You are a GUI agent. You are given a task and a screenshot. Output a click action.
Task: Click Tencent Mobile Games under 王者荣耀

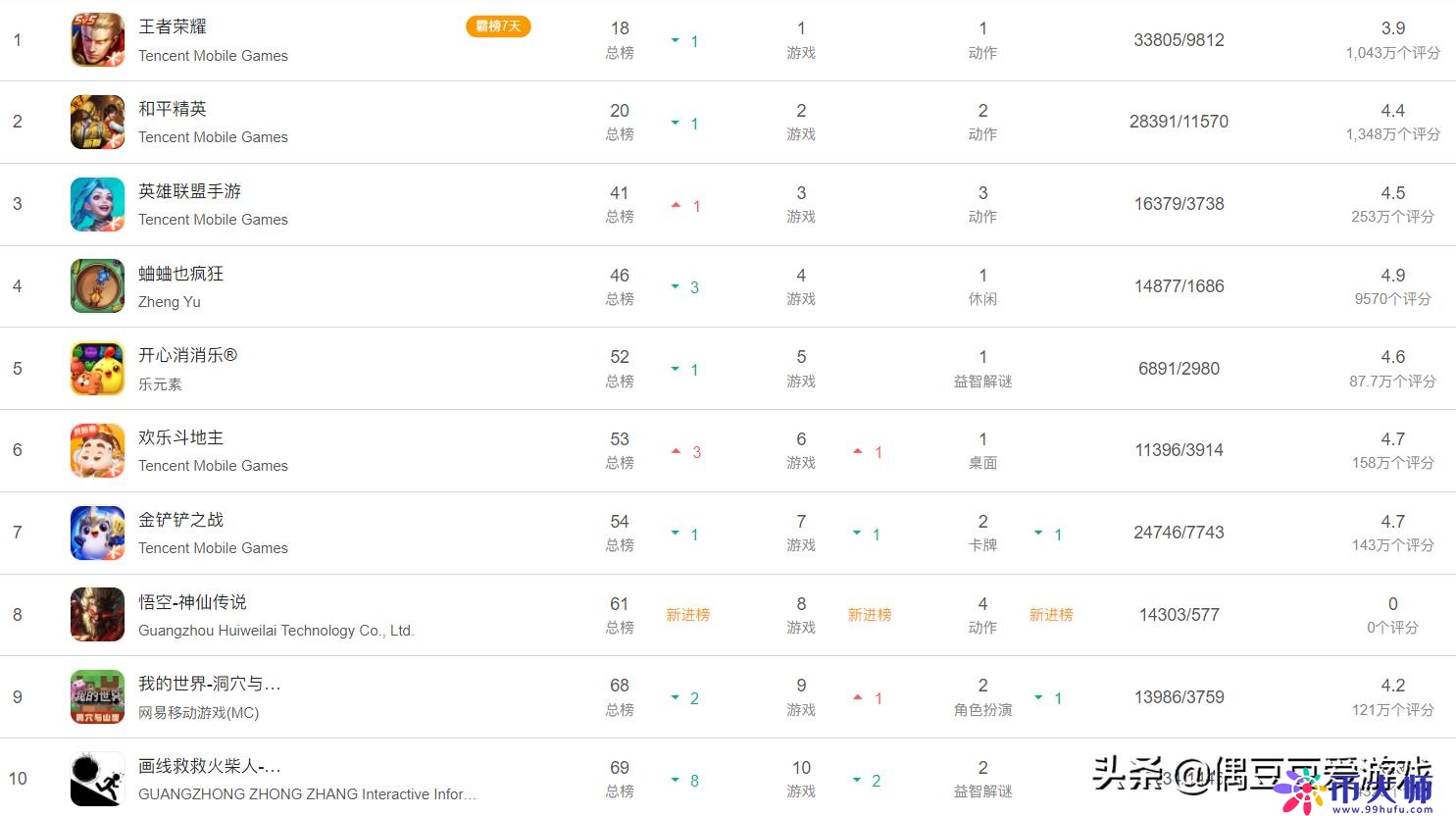(x=214, y=56)
